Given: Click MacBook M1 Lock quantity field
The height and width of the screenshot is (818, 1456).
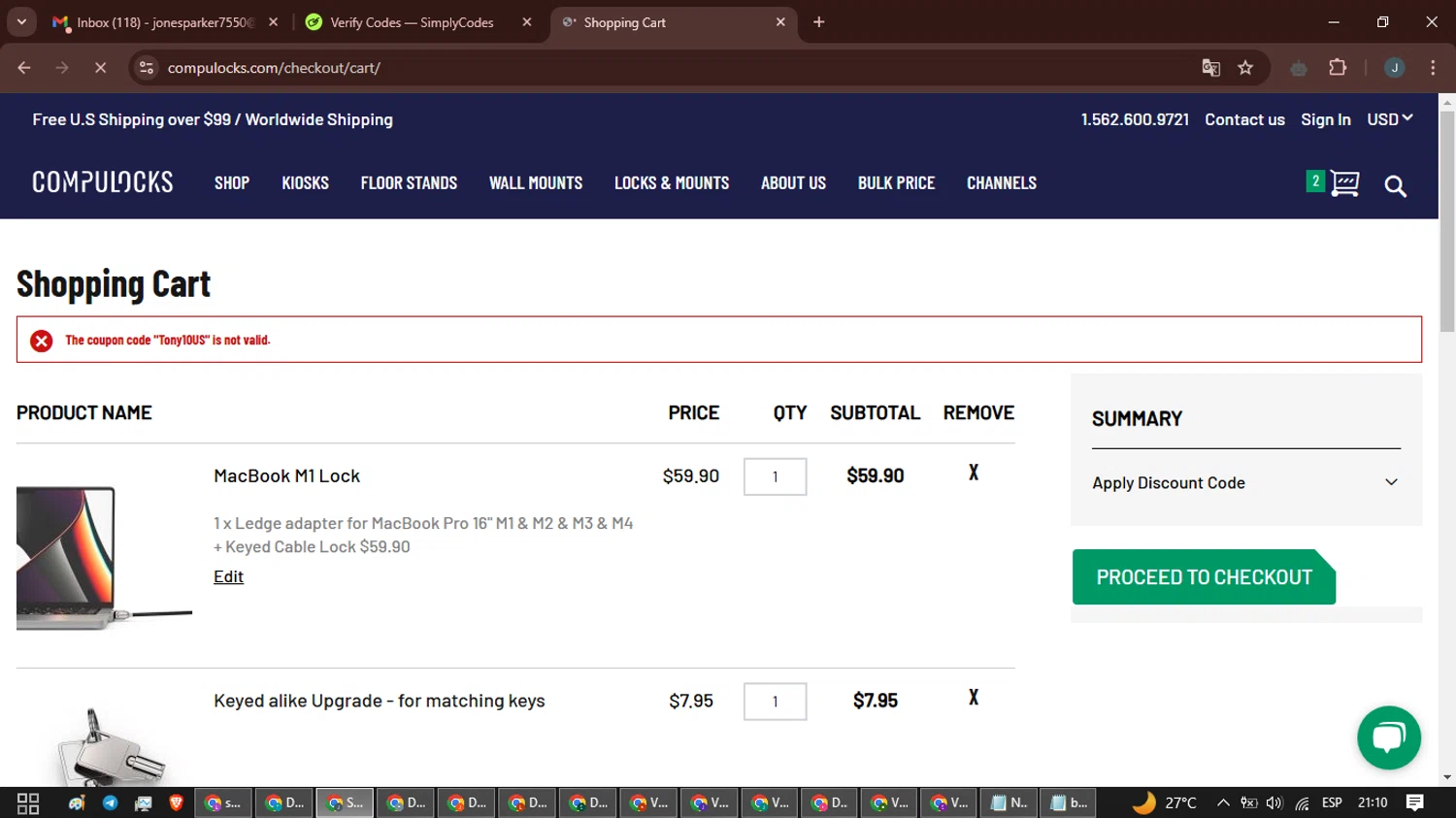Looking at the screenshot, I should click(775, 476).
